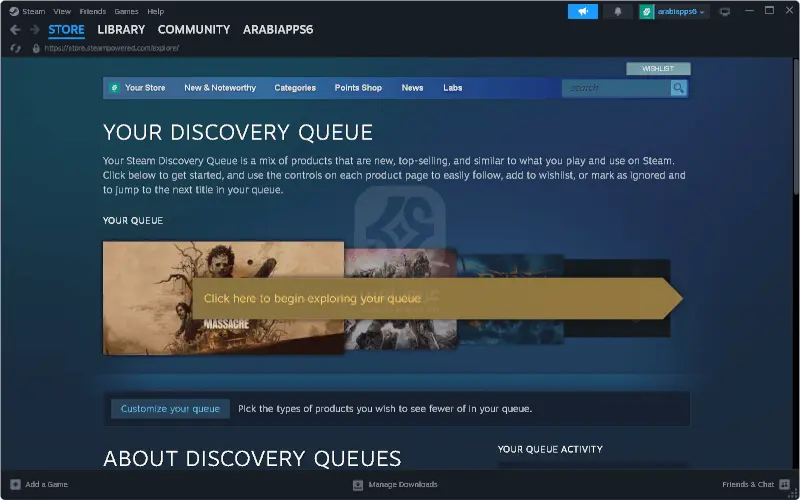The height and width of the screenshot is (500, 800).
Task: Click the download icon beside Manage Downloads
Action: [358, 485]
